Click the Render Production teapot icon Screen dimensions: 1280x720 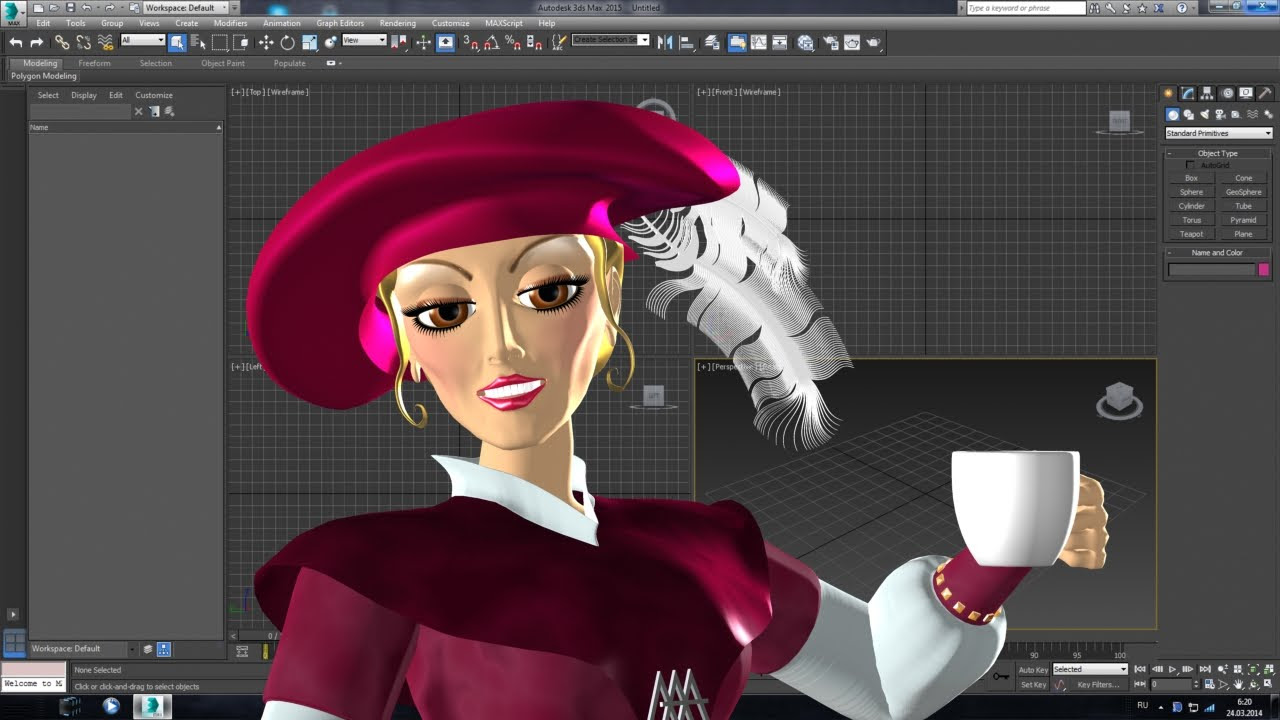874,42
